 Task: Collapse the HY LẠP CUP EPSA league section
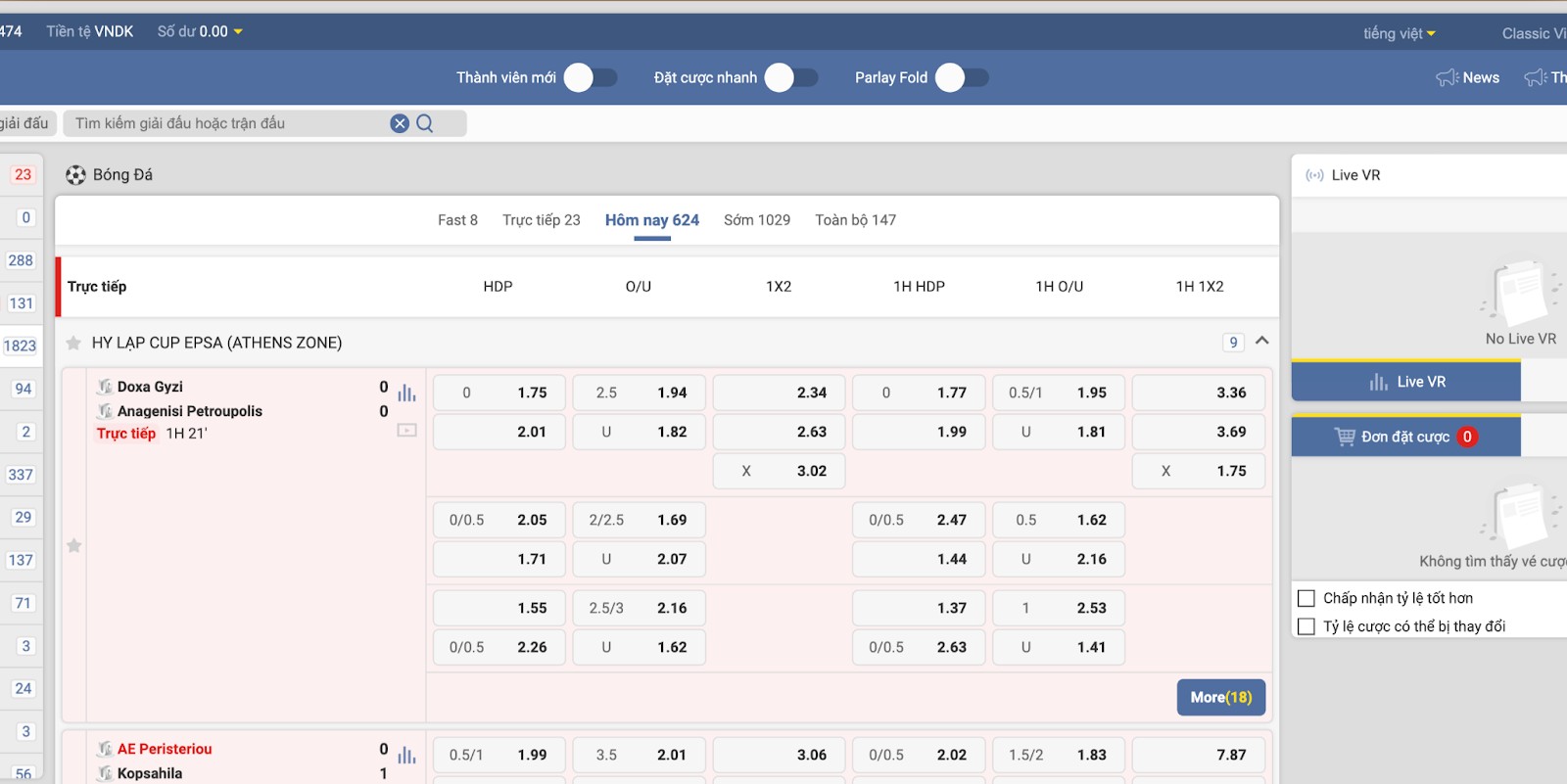[1262, 341]
